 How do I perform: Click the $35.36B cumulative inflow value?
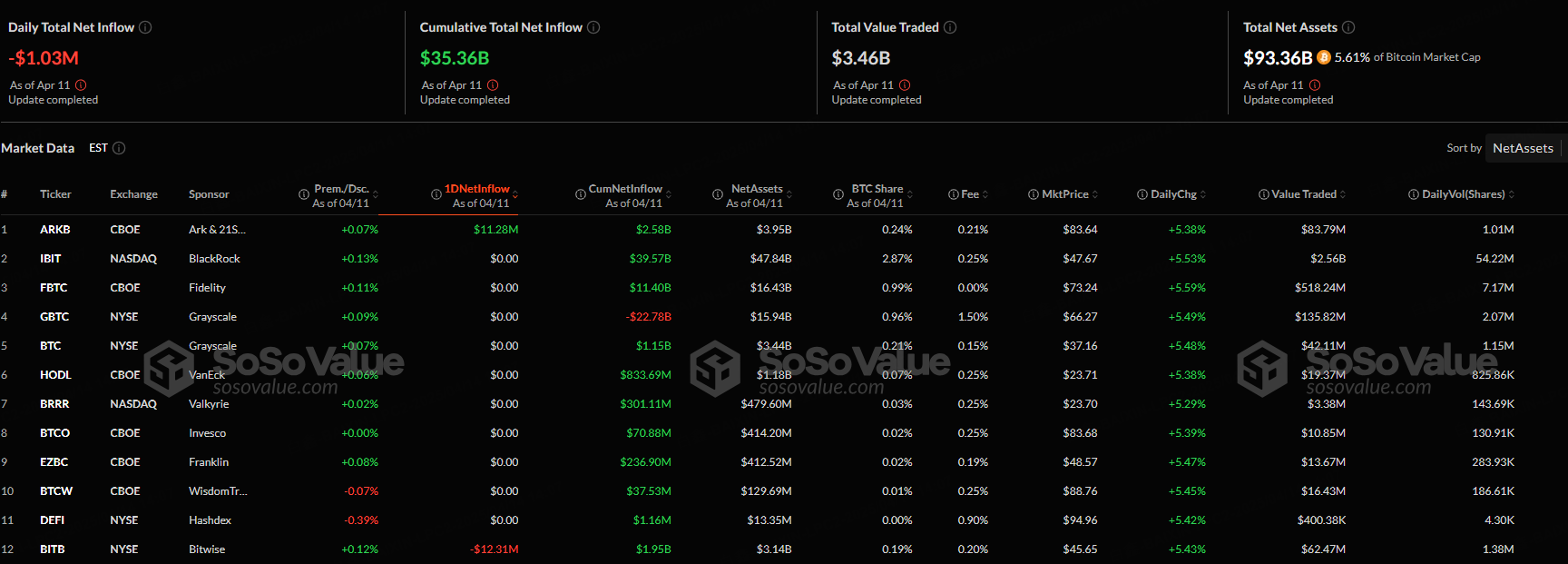(x=455, y=58)
